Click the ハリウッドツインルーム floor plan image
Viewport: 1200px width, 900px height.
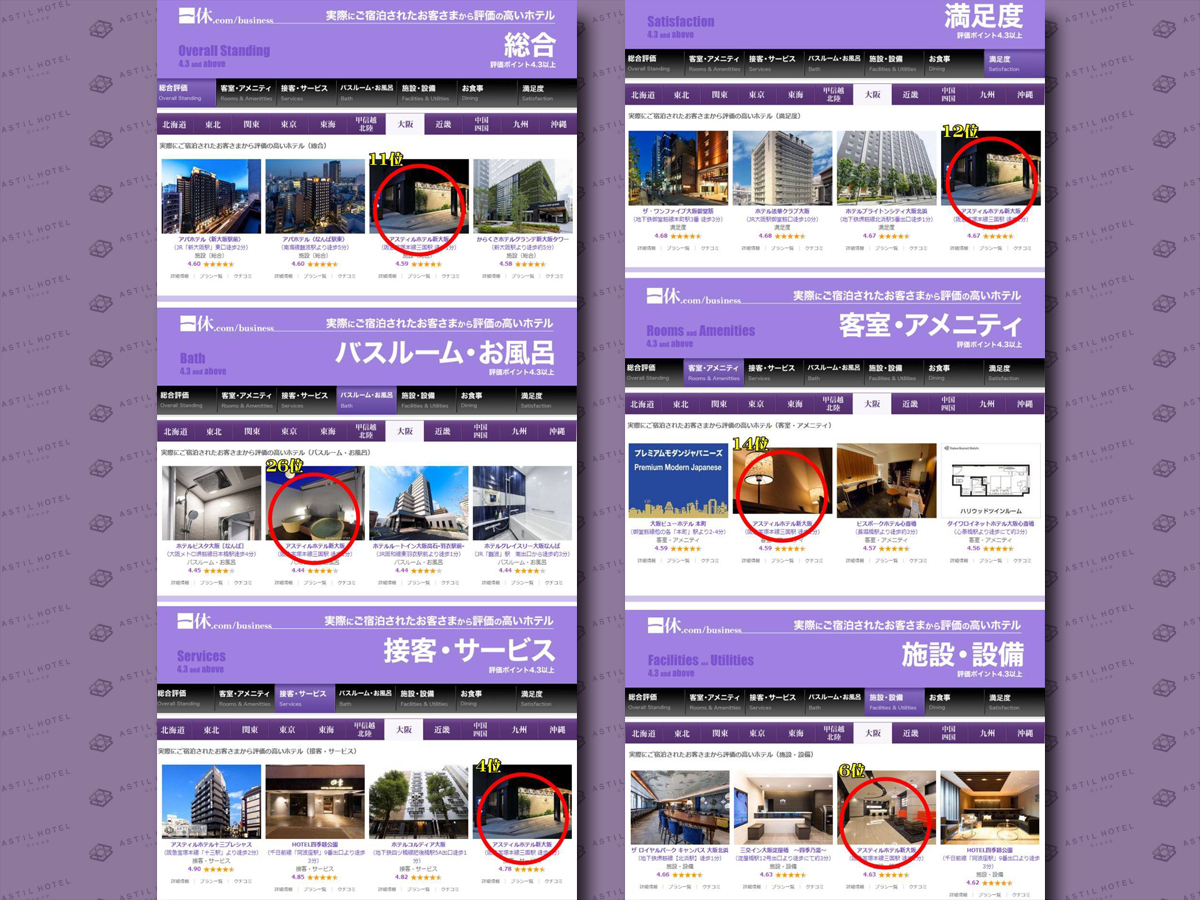coord(991,480)
